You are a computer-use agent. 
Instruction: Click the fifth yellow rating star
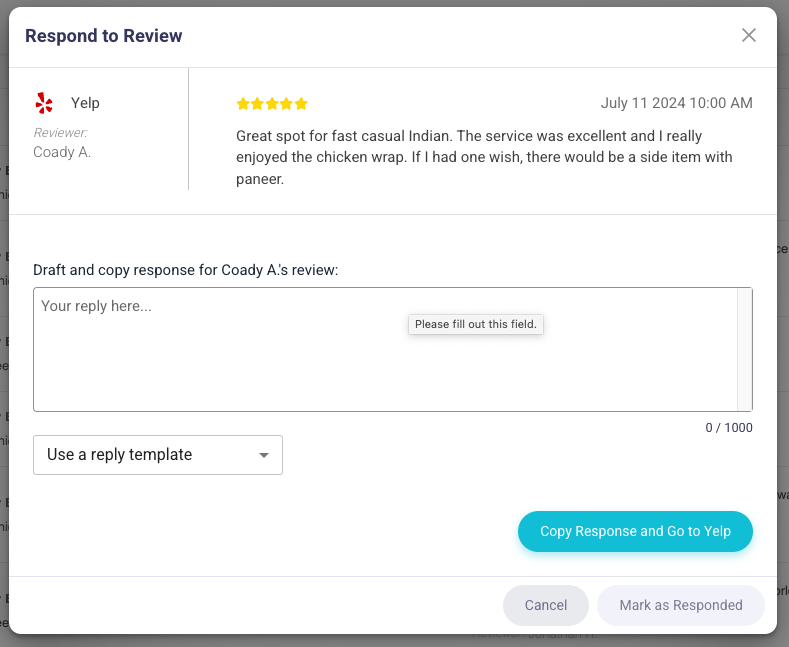[301, 104]
